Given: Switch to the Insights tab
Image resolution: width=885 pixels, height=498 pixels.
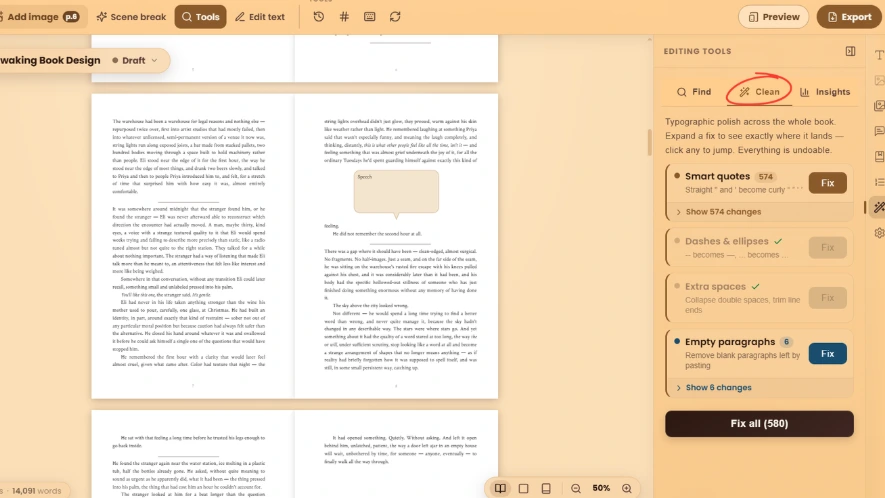Looking at the screenshot, I should coord(825,92).
